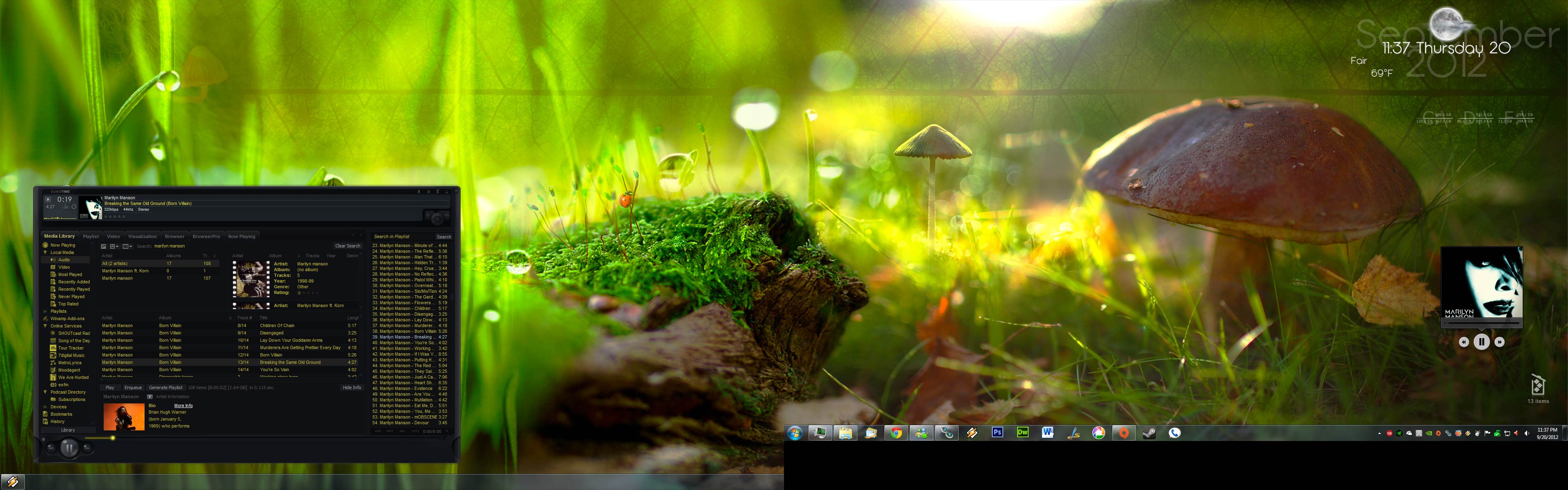The height and width of the screenshot is (490, 1568).
Task: Expand the Playlists tree node
Action: [x=45, y=311]
